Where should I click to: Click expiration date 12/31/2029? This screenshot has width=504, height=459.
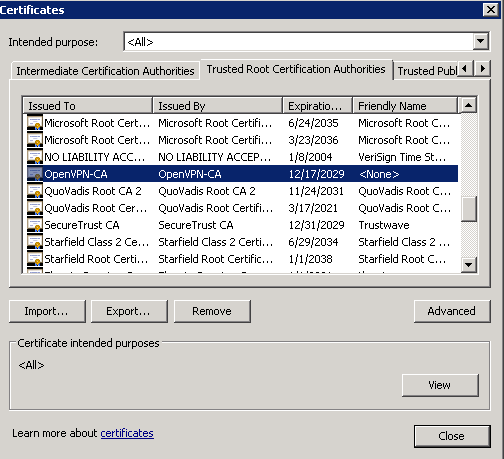click(316, 225)
